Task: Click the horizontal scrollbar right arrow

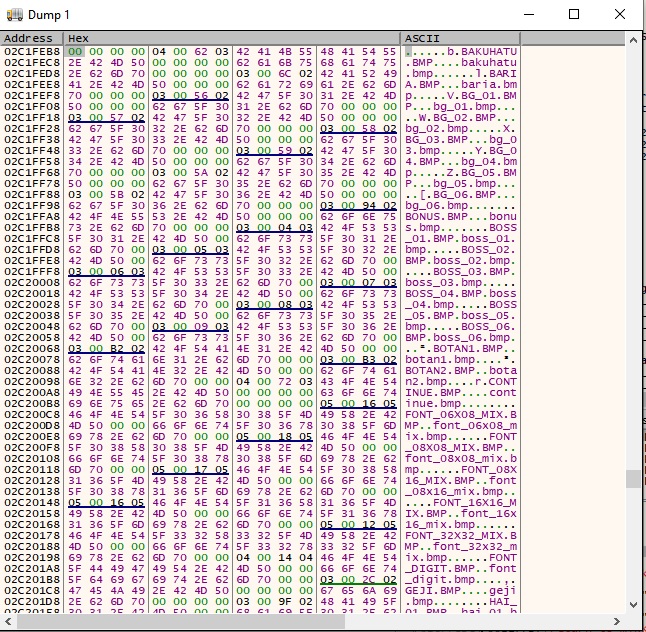Action: [x=619, y=621]
